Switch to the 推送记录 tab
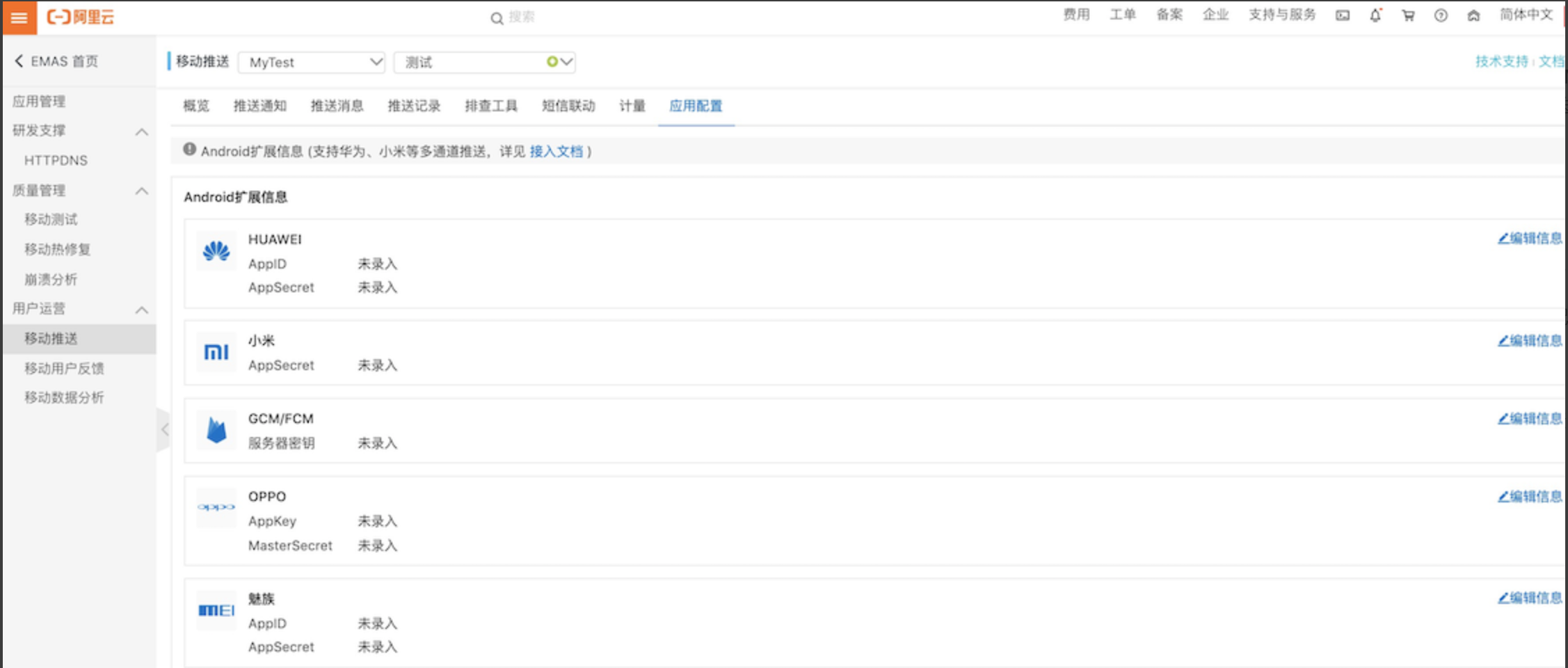The width and height of the screenshot is (1568, 668). [415, 106]
